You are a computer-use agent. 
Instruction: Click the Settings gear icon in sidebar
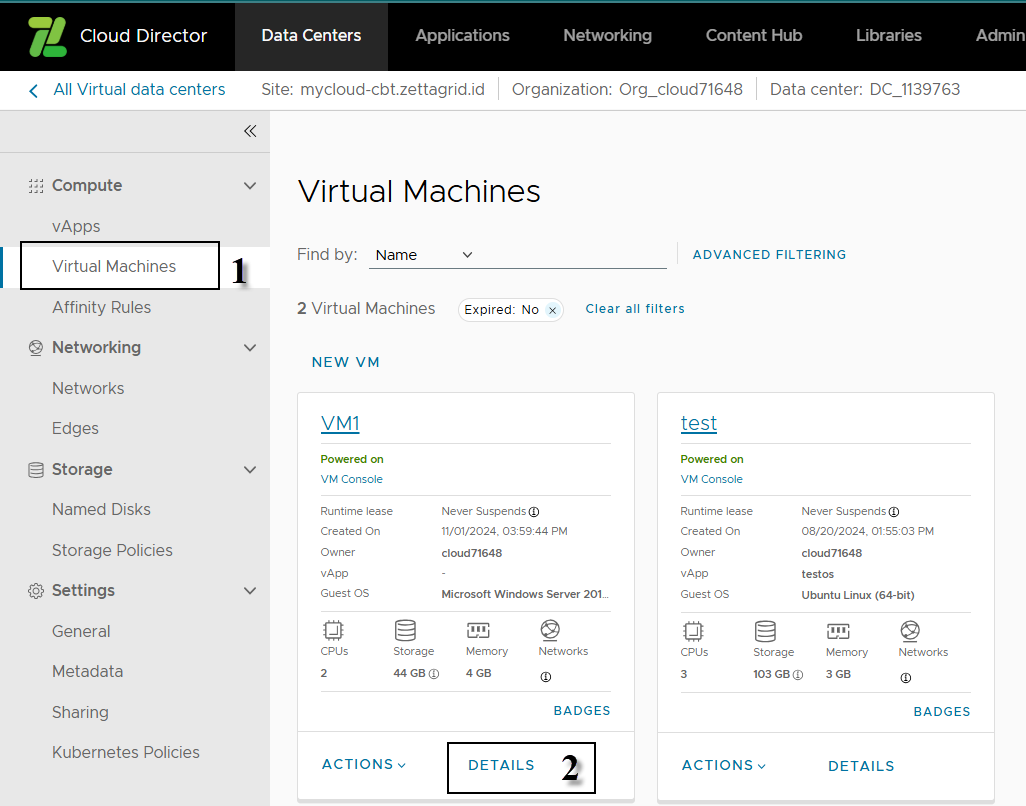click(36, 591)
